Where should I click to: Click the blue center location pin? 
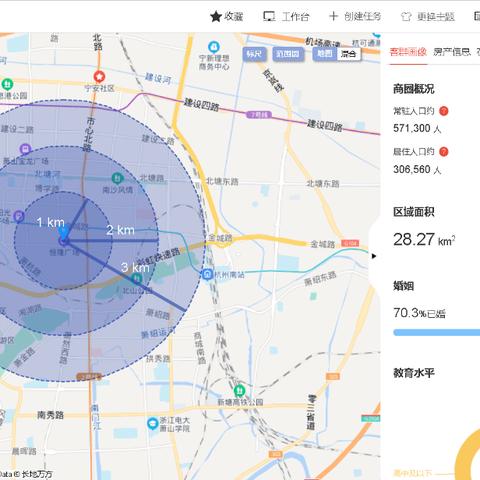point(63,233)
